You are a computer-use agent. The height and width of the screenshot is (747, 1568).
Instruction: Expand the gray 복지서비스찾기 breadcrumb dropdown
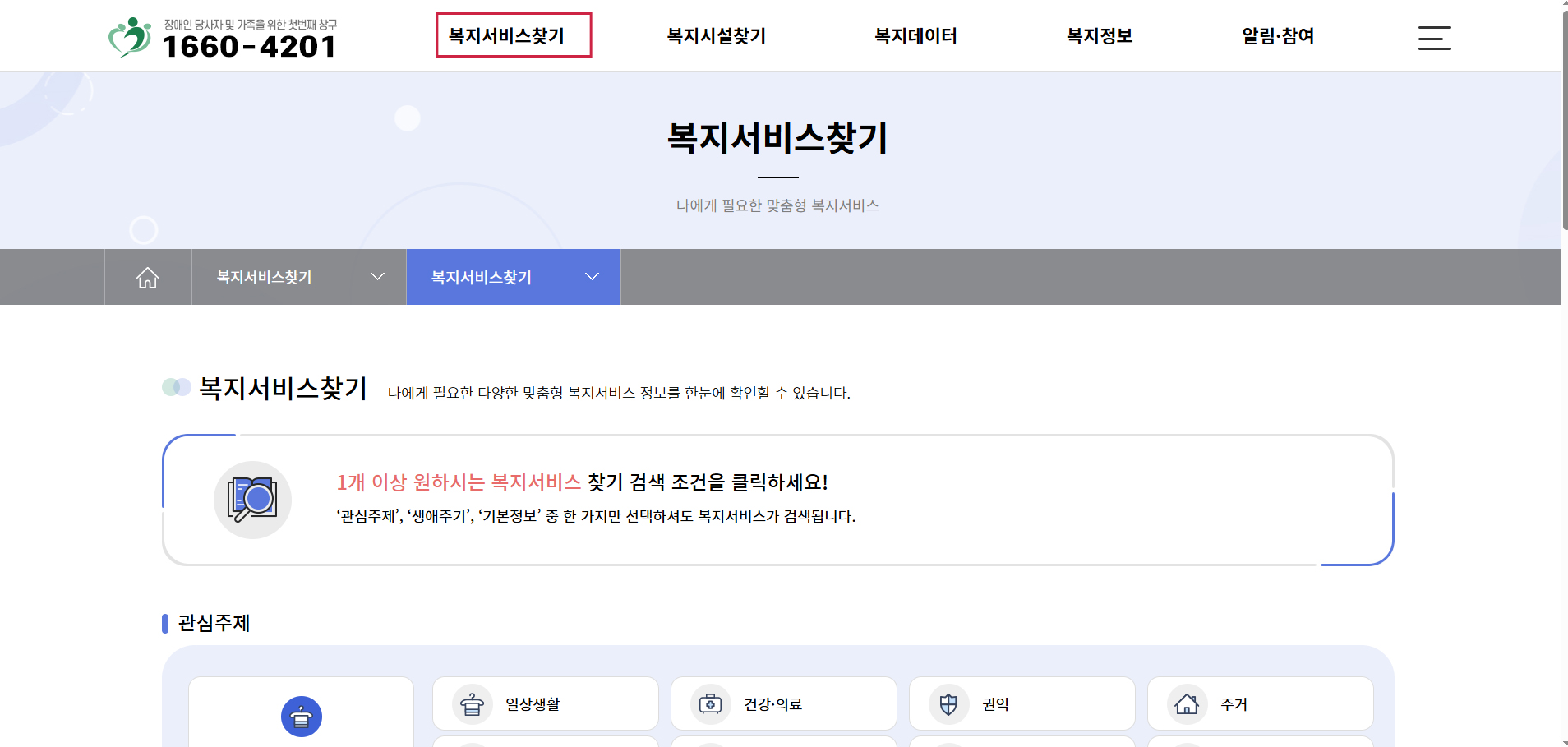click(x=299, y=278)
